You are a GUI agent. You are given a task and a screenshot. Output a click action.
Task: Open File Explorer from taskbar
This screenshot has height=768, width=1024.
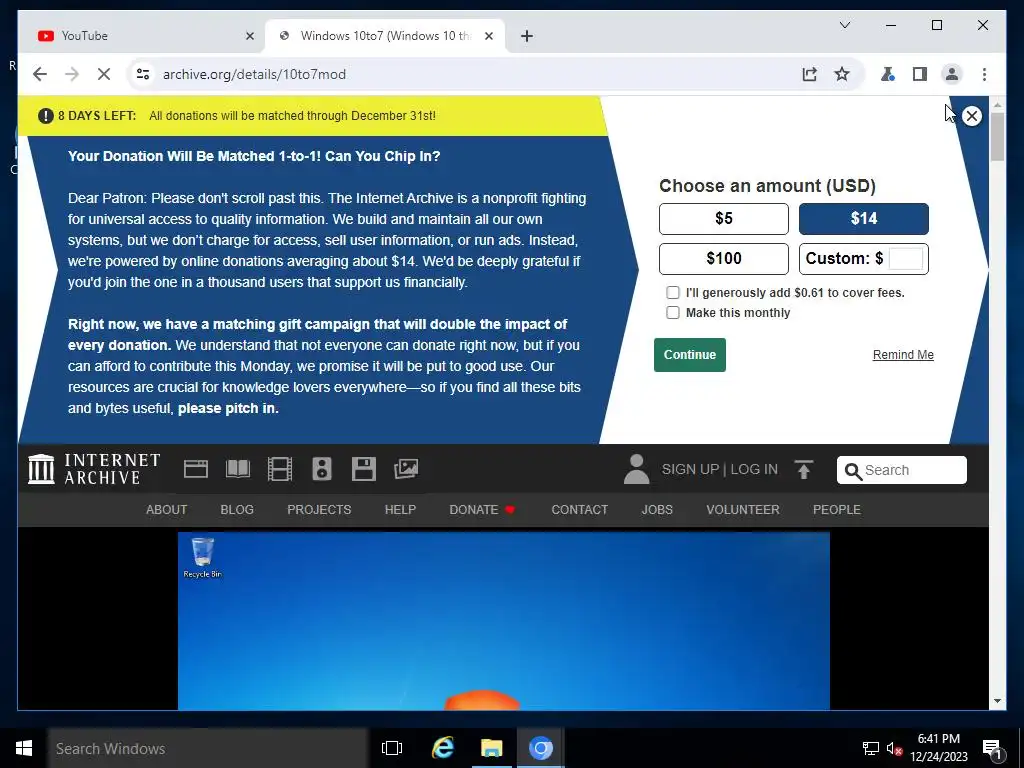coord(491,748)
